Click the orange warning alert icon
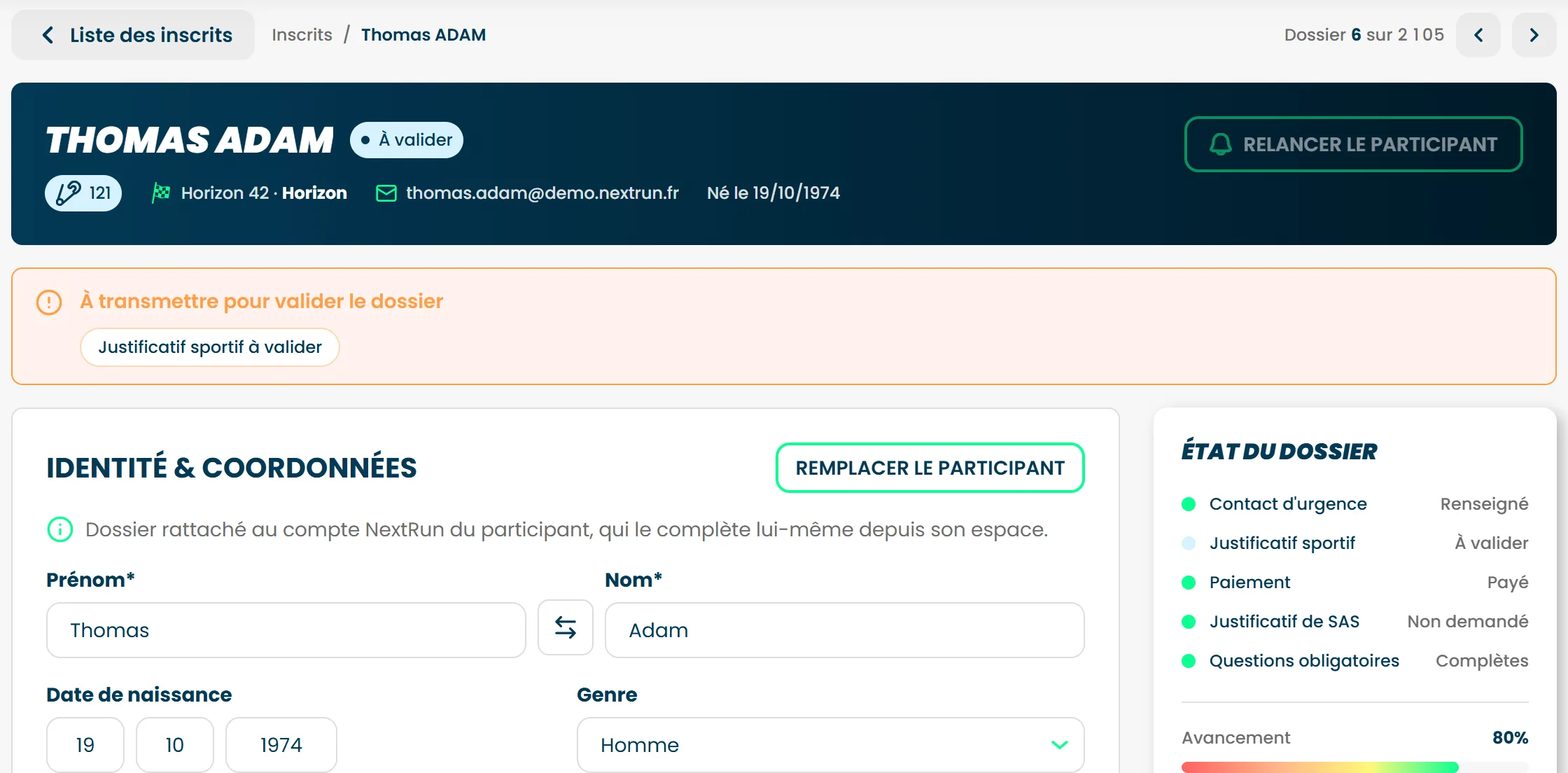This screenshot has width=1568, height=773. coord(49,302)
